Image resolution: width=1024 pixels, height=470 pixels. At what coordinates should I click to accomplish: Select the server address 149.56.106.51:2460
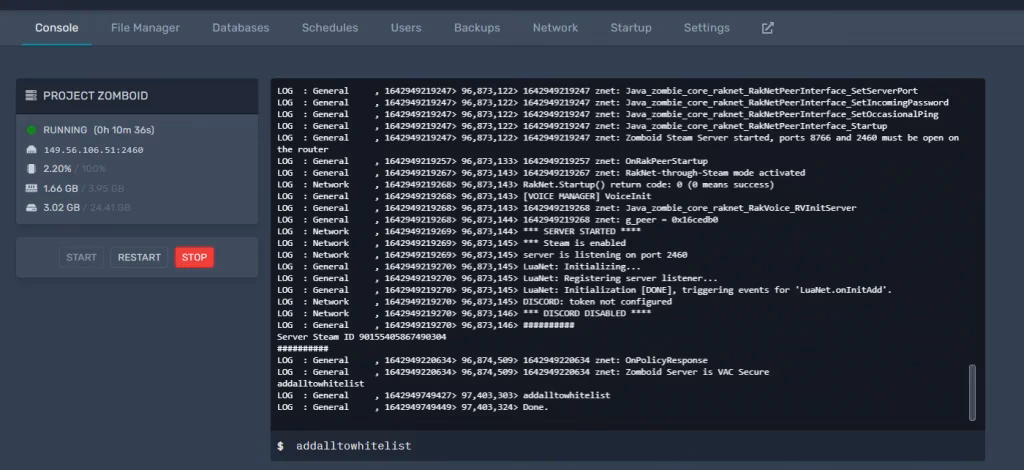coord(93,150)
